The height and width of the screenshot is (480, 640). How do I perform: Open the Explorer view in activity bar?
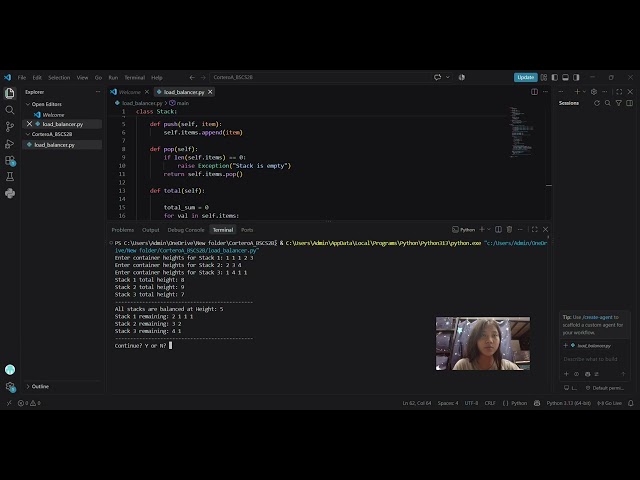(x=10, y=93)
